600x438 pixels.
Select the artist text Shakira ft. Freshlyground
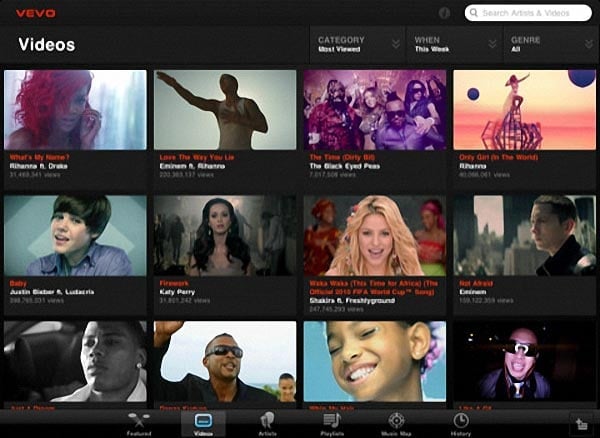point(352,301)
